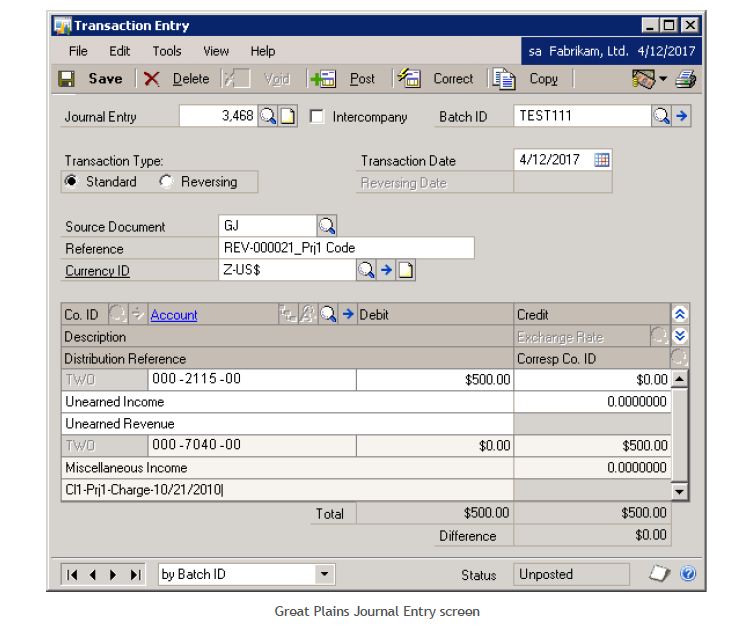Open Currency ID lookup magnifier
This screenshot has width=749, height=631.
366,270
